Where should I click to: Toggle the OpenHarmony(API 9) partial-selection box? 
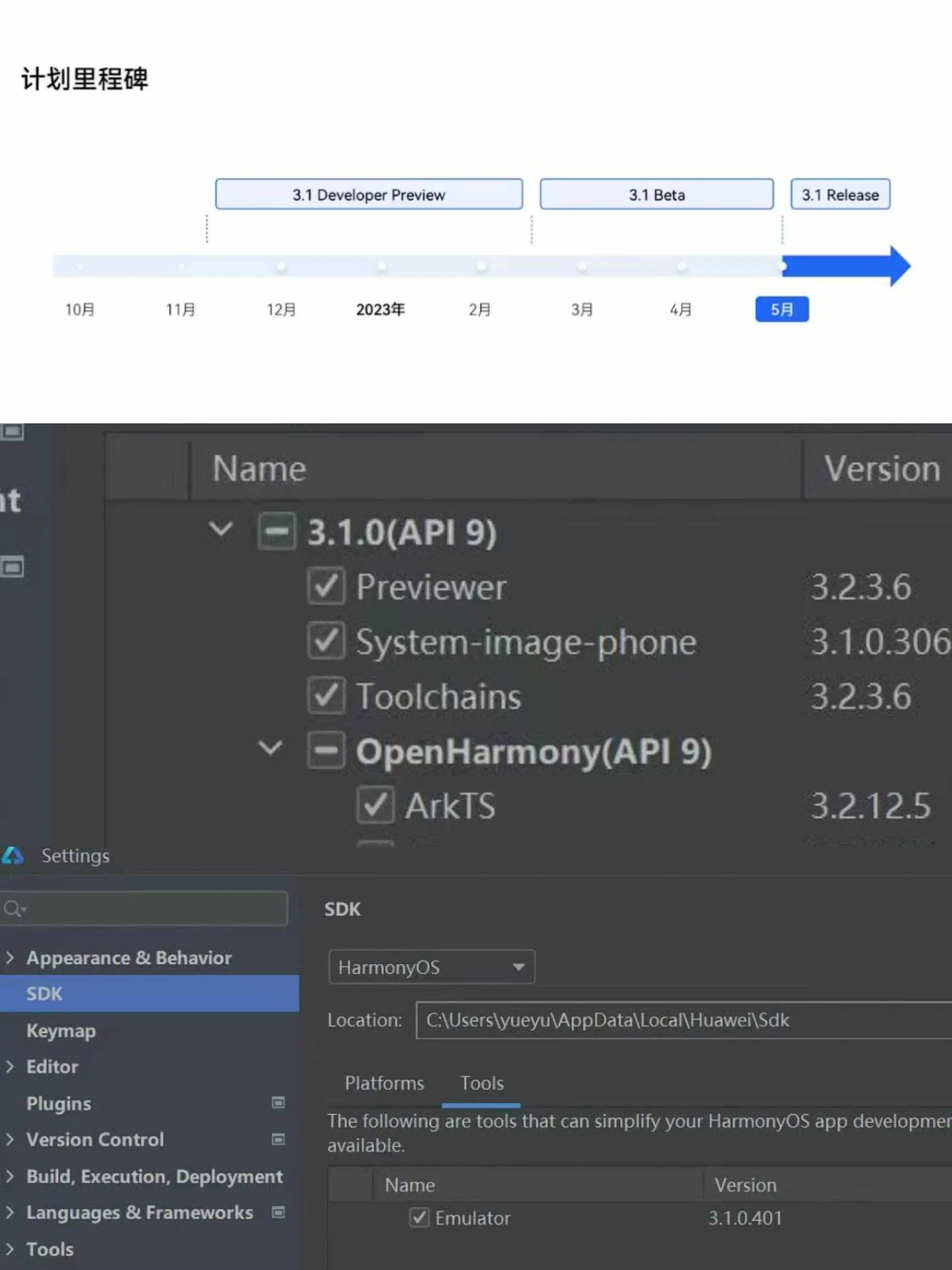click(326, 750)
